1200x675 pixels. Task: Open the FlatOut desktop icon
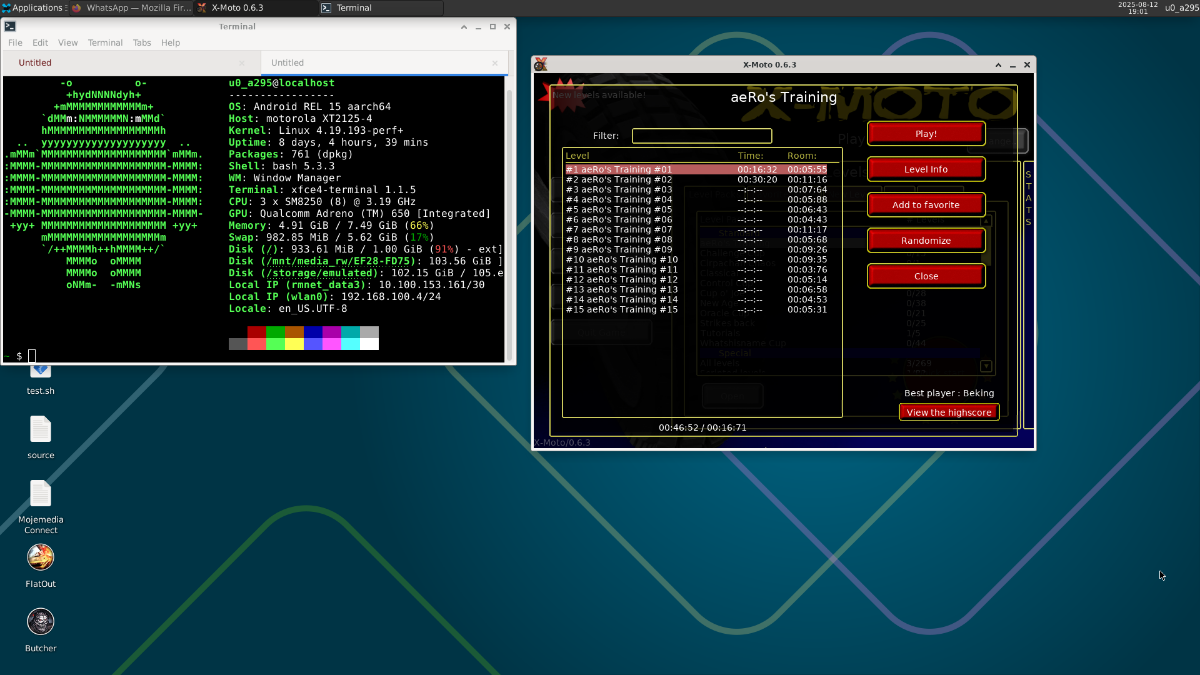pyautogui.click(x=40, y=558)
